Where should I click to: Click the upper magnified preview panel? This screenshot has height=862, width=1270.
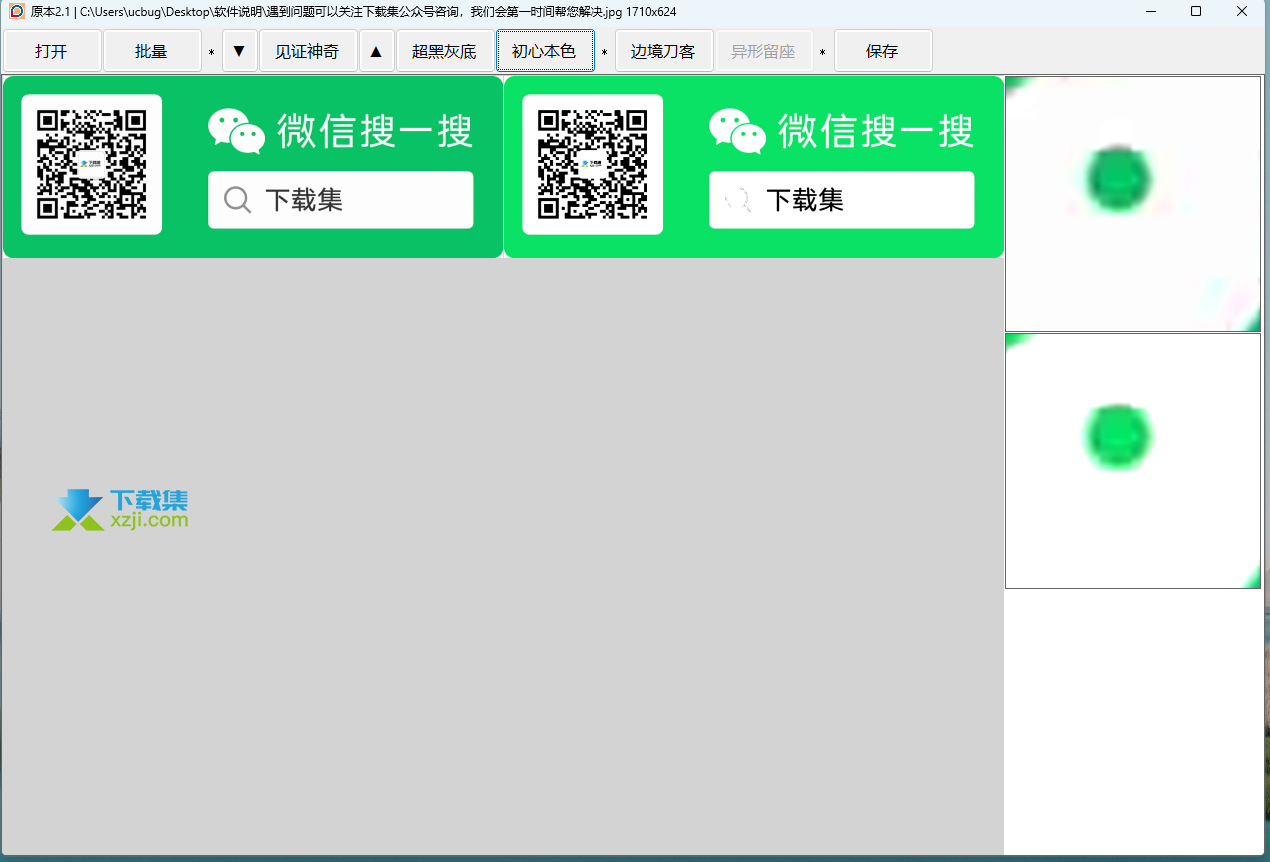(x=1133, y=204)
